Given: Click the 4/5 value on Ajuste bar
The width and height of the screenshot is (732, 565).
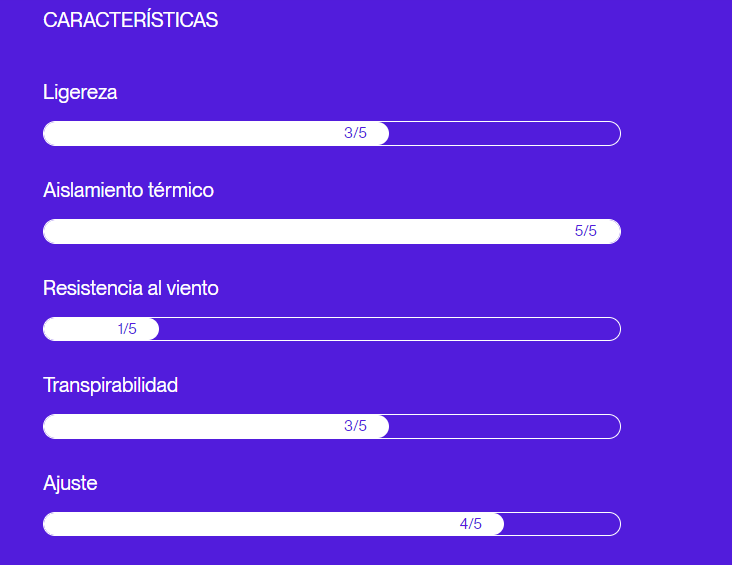Looking at the screenshot, I should point(470,524).
